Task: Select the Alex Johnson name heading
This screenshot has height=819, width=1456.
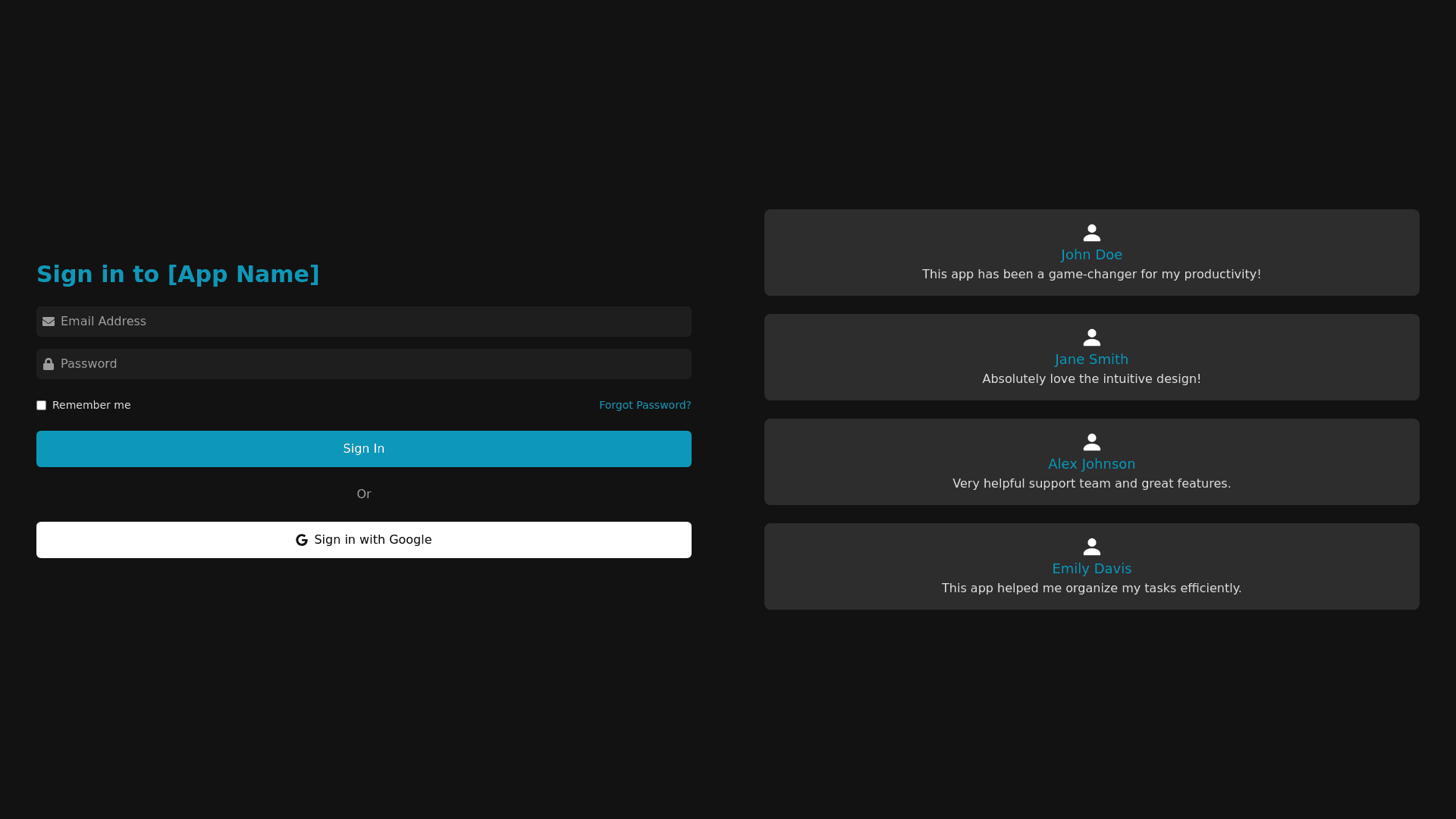Action: tap(1091, 464)
